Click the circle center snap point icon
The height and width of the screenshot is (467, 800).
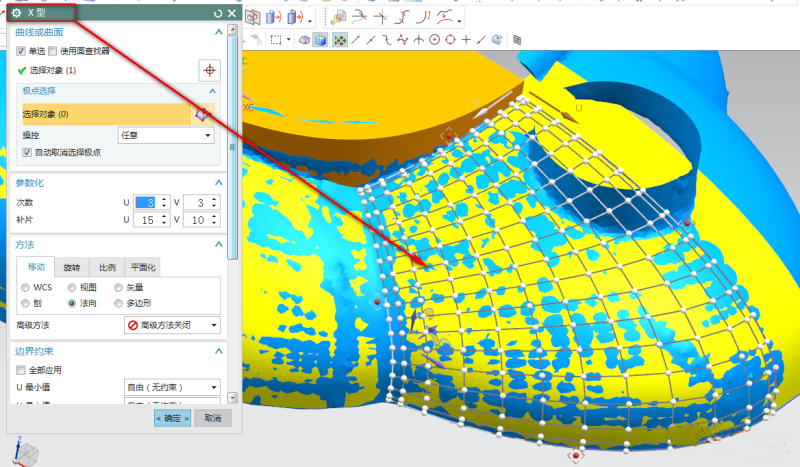(x=435, y=40)
